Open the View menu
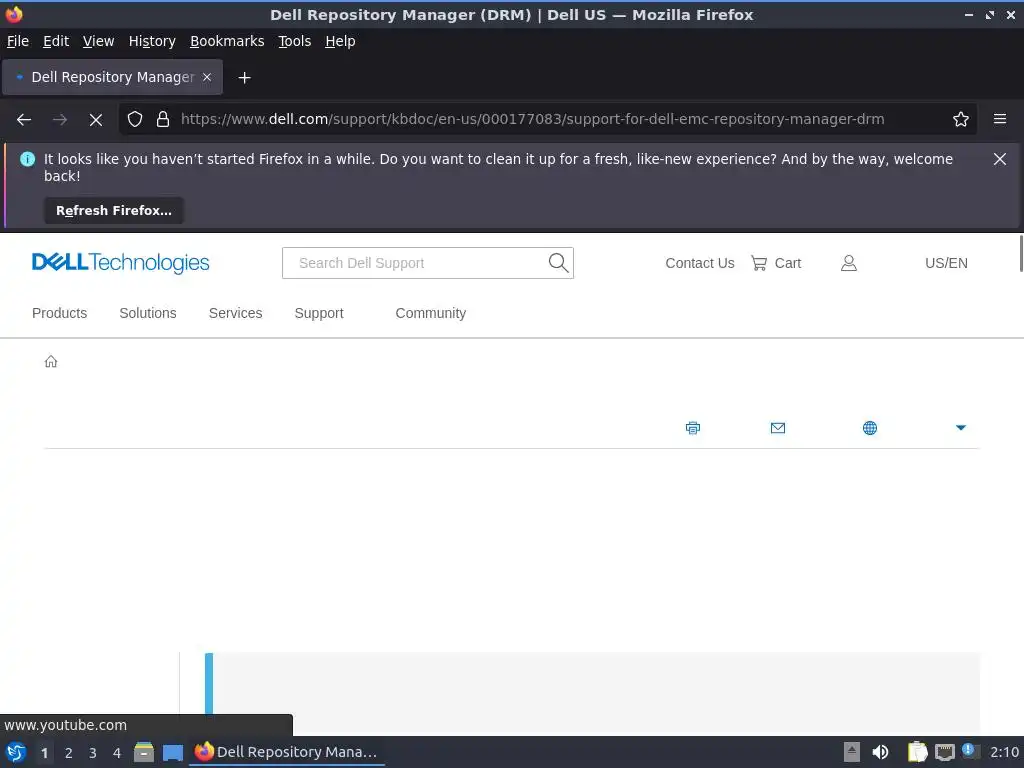The image size is (1024, 768). coord(98,41)
